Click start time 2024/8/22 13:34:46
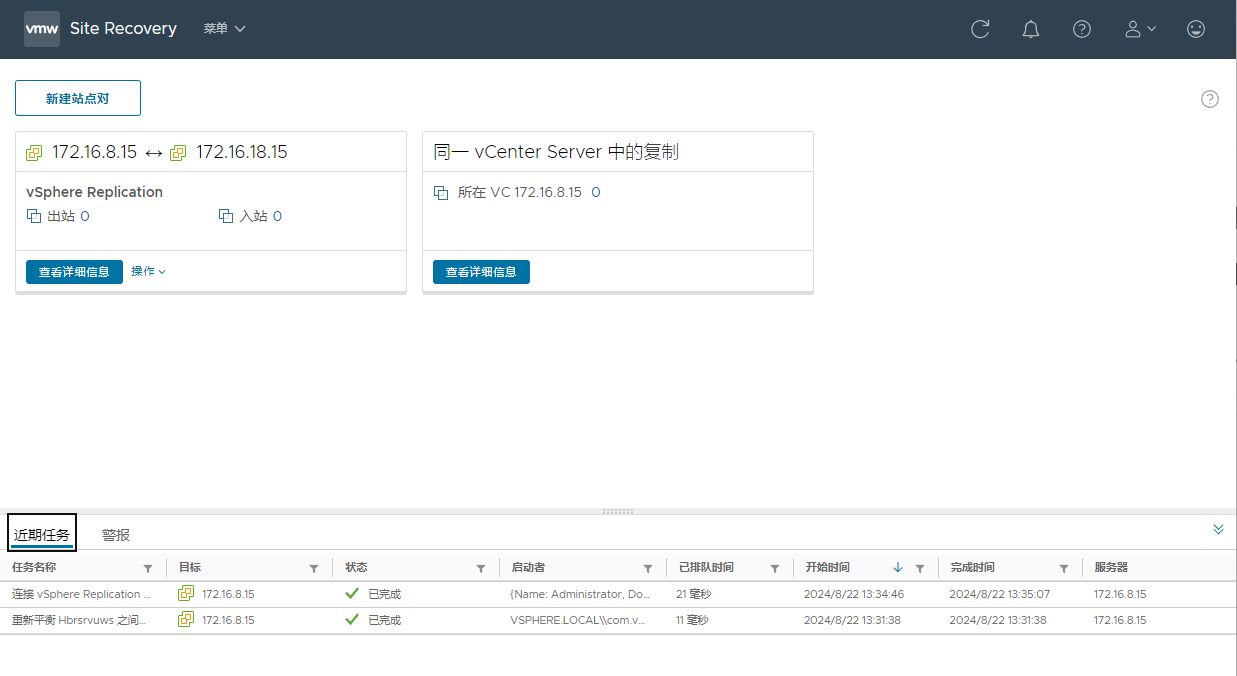 coord(854,594)
